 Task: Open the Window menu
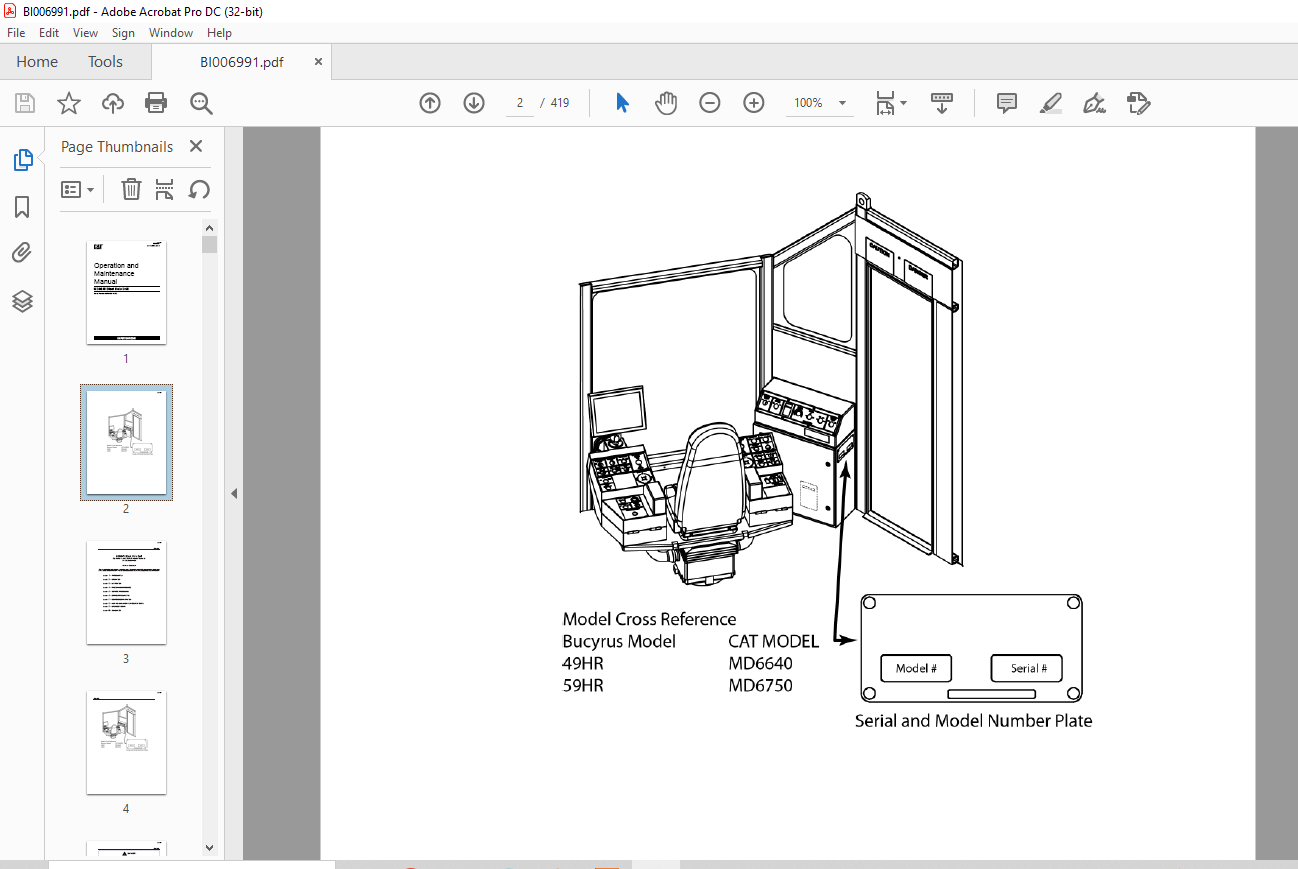click(x=171, y=33)
